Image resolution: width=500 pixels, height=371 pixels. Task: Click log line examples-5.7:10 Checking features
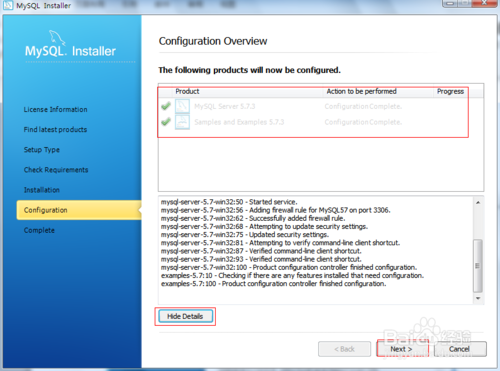(292, 275)
